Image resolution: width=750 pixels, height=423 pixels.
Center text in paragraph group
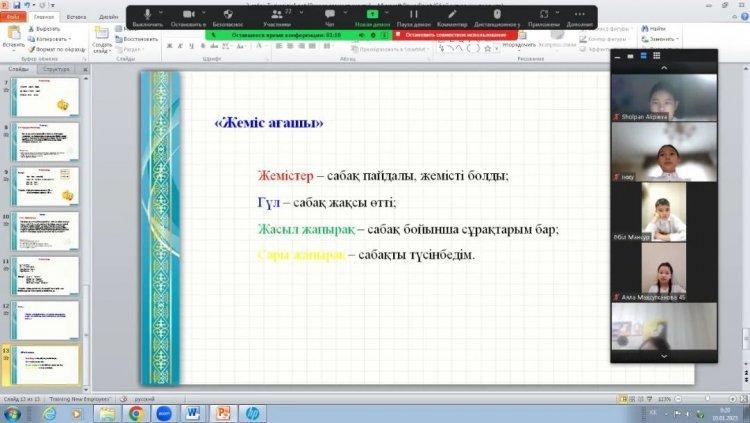pos(290,46)
